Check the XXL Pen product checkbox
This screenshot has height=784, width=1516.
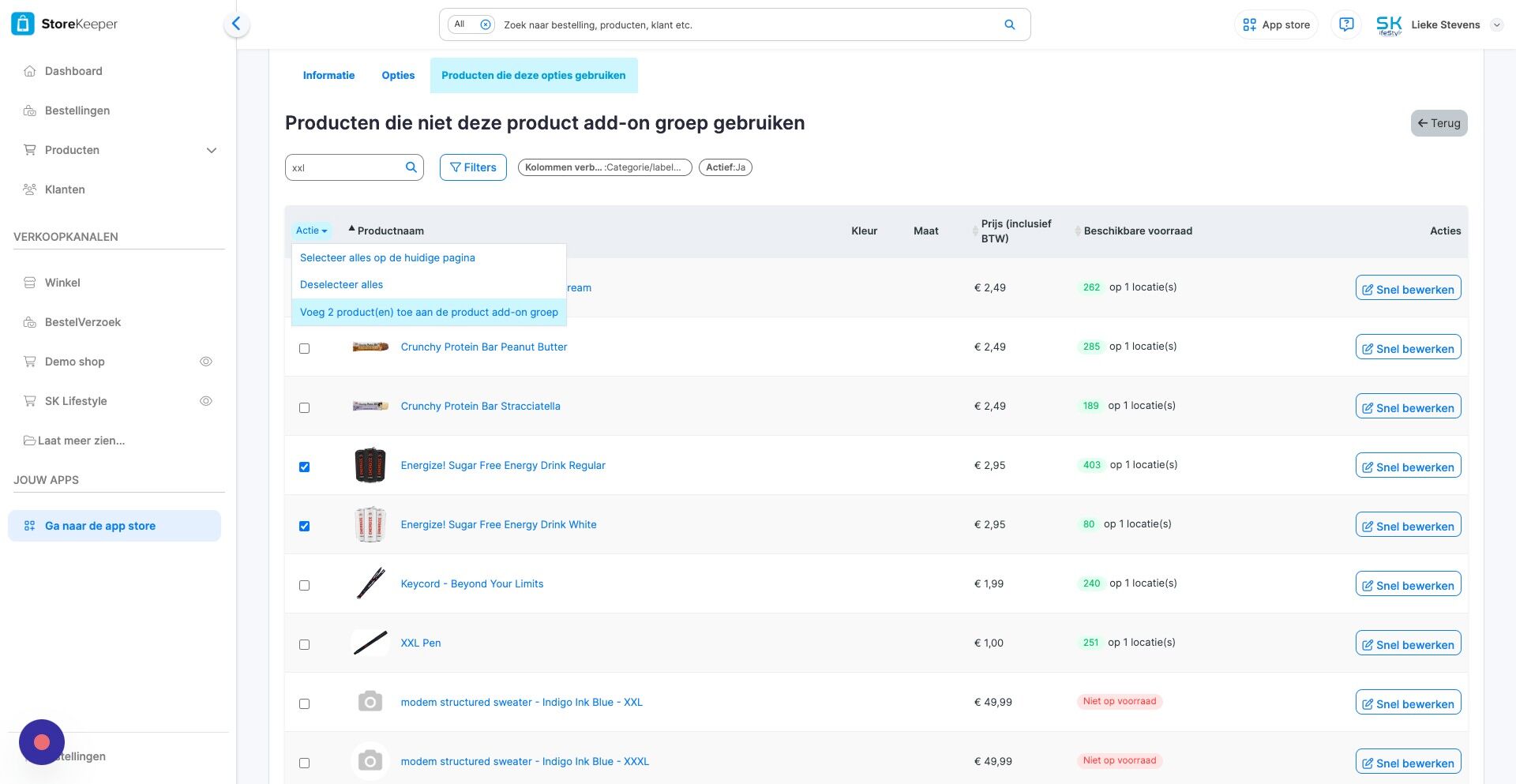(x=304, y=644)
